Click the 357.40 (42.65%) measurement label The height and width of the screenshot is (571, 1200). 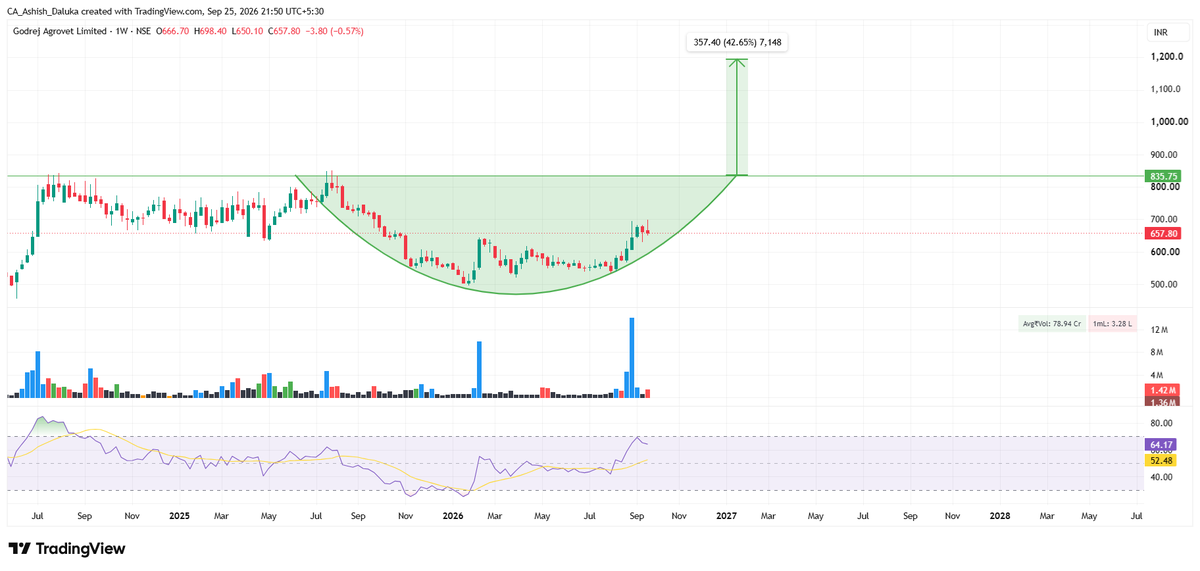coord(737,42)
